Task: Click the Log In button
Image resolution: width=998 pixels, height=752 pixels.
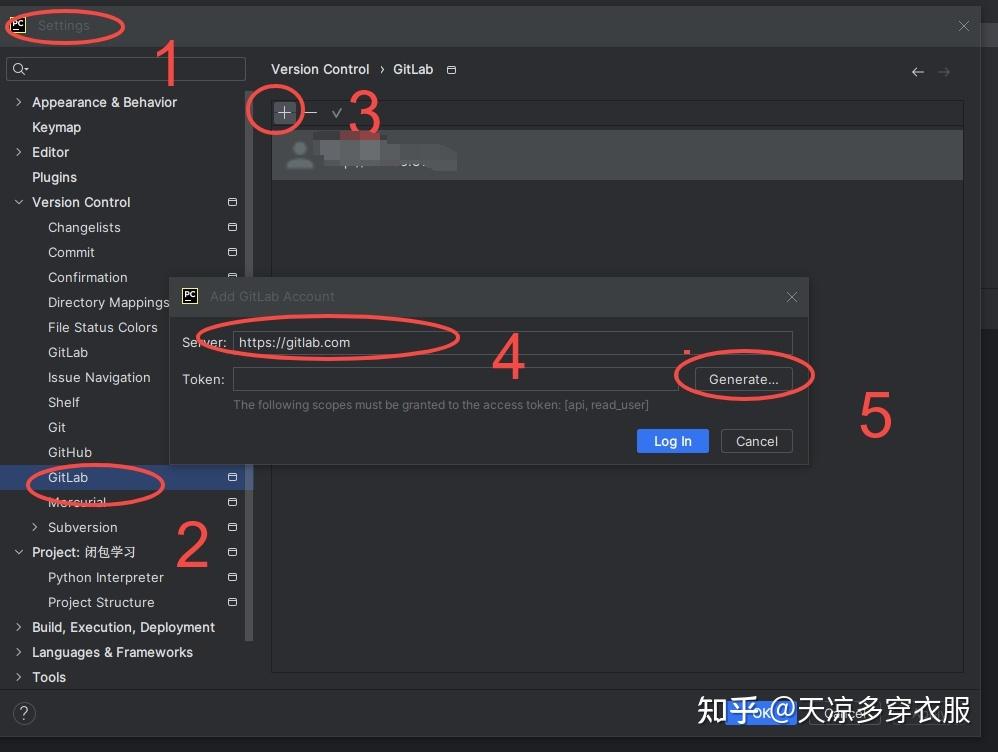Action: point(672,441)
